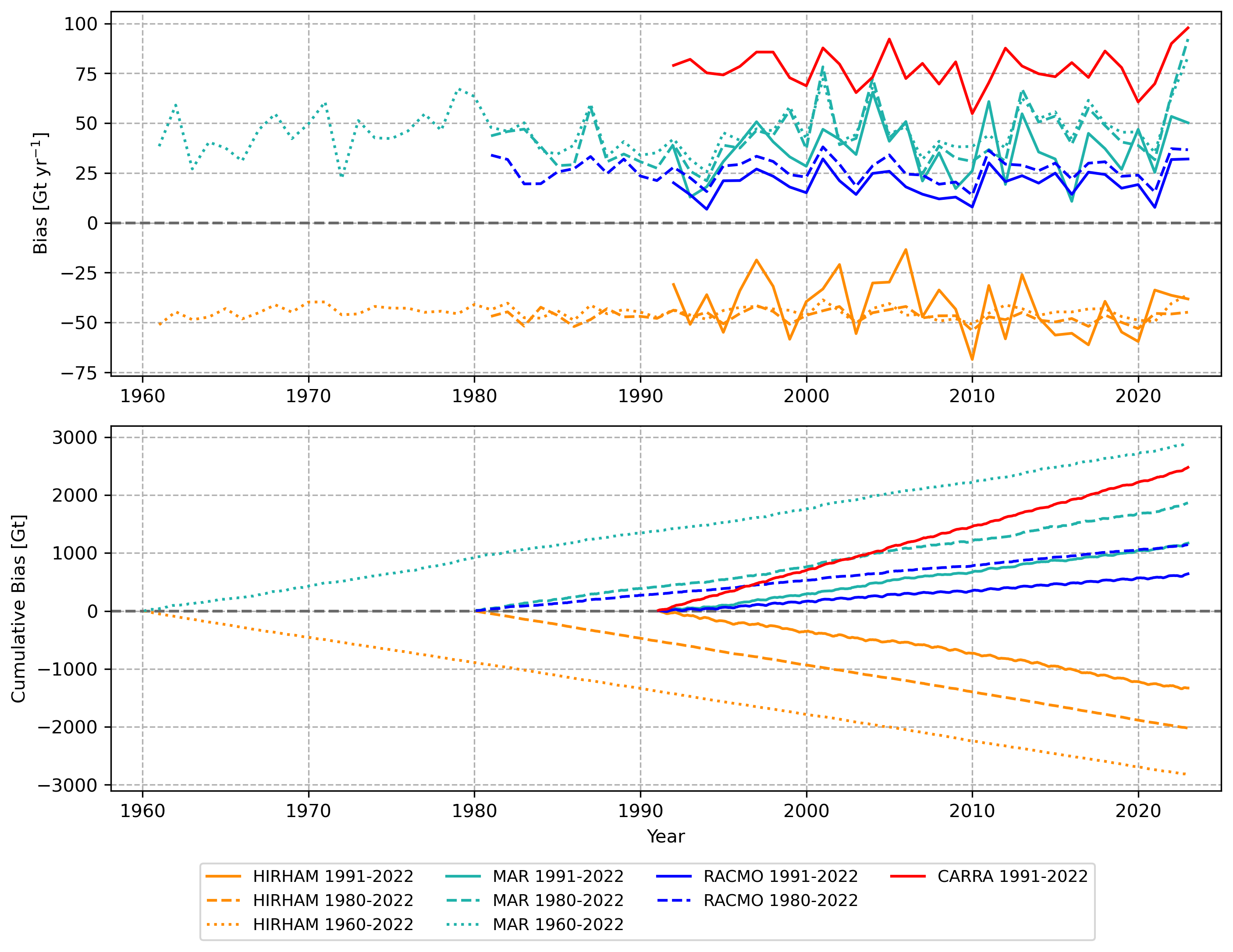Viewport: 1233px width, 952px height.
Task: Click the MAR 1960-2022 legend label
Action: 558,925
